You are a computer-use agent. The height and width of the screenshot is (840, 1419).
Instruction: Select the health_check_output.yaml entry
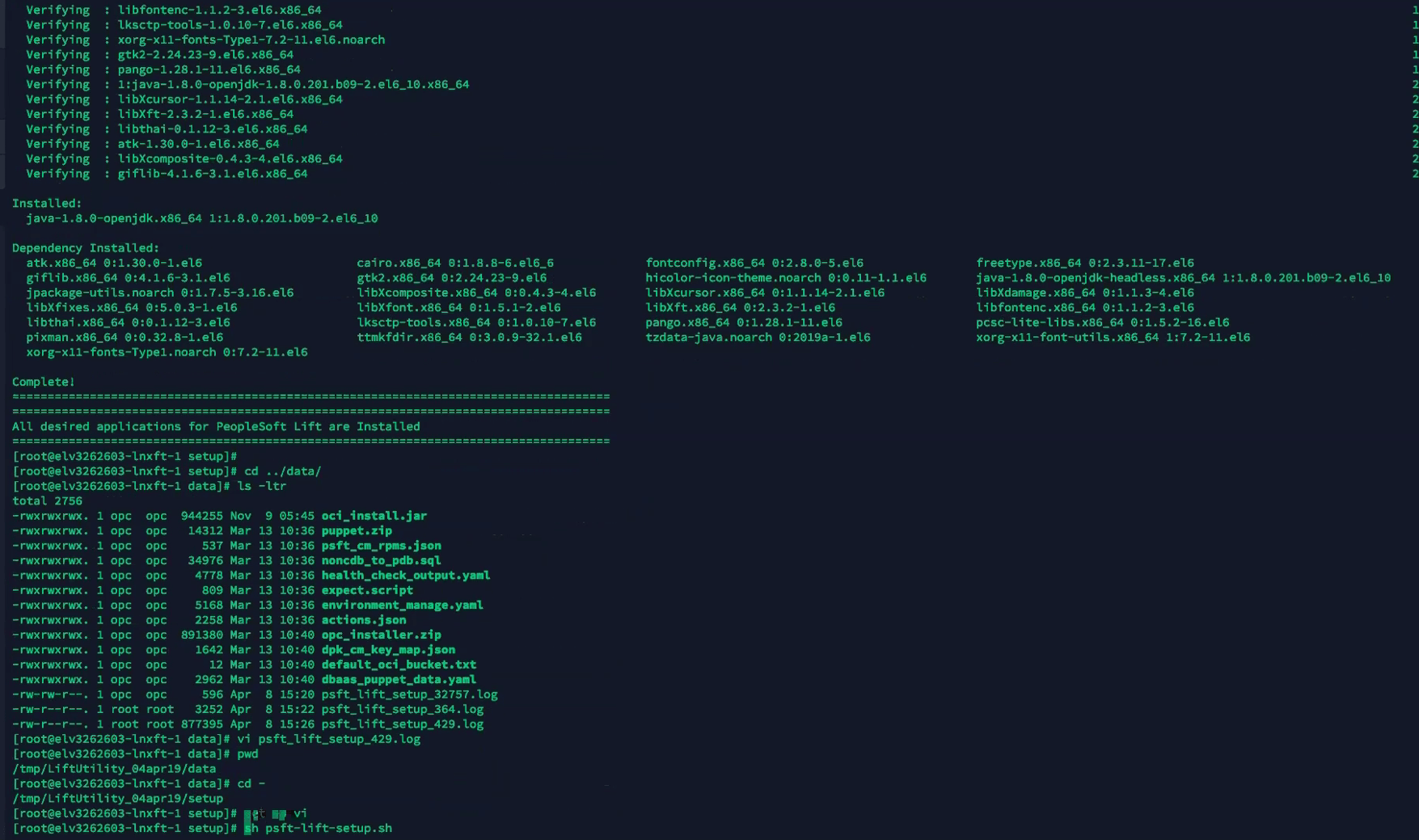(405, 575)
